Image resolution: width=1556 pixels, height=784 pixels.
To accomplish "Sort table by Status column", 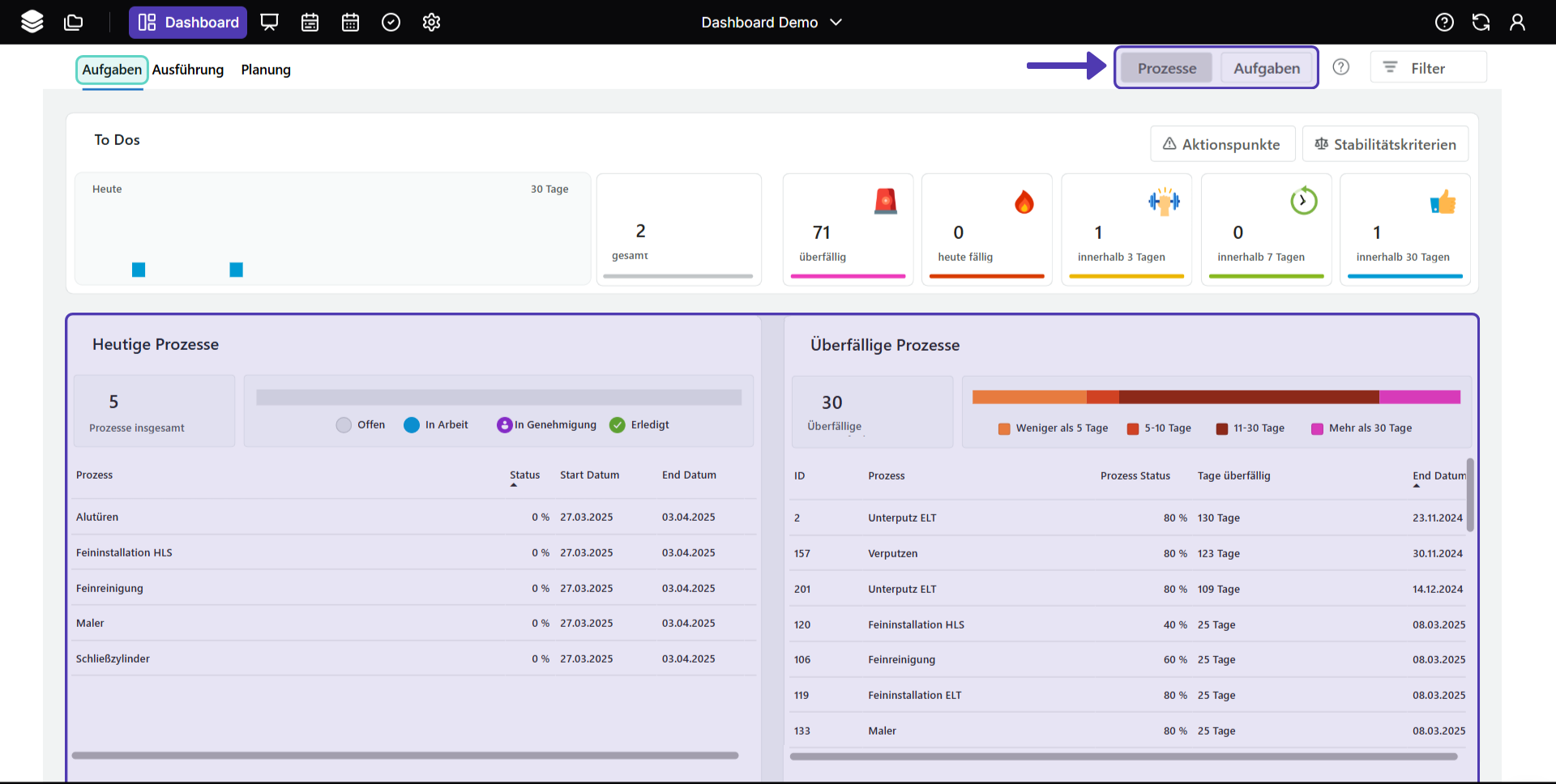I will point(524,475).
